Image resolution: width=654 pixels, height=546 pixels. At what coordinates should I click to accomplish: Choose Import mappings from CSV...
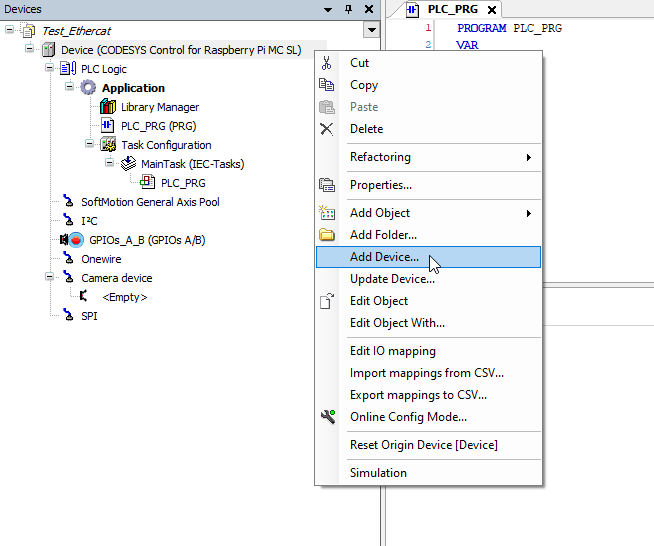click(x=428, y=373)
